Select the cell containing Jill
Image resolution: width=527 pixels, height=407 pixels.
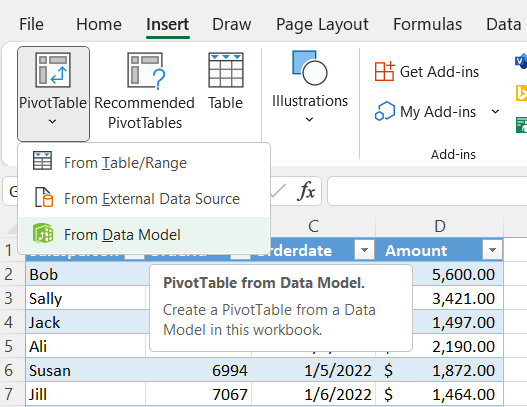pos(86,394)
